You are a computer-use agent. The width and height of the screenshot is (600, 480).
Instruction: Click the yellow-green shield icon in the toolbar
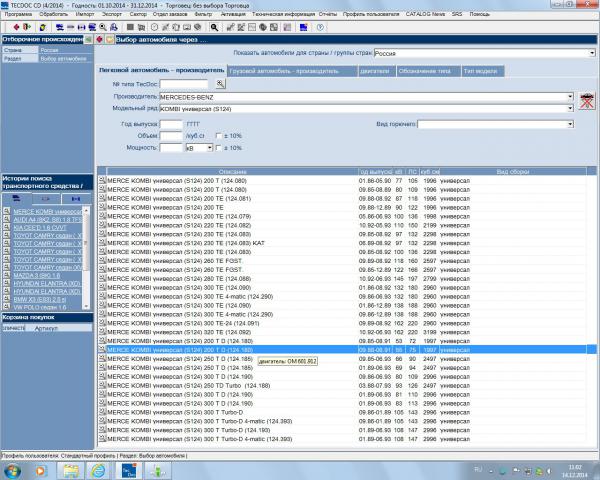coord(43,27)
